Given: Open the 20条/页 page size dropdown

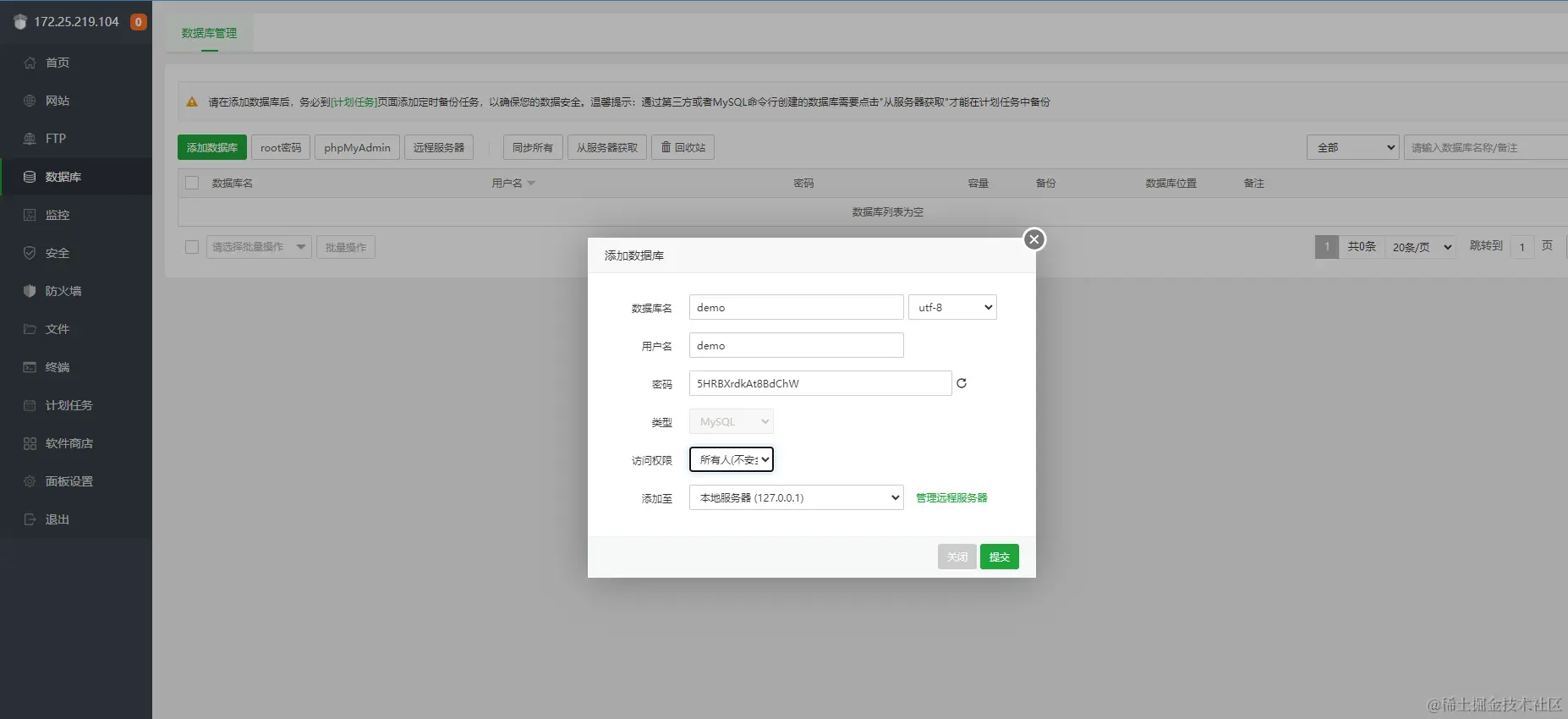Looking at the screenshot, I should [x=1421, y=247].
